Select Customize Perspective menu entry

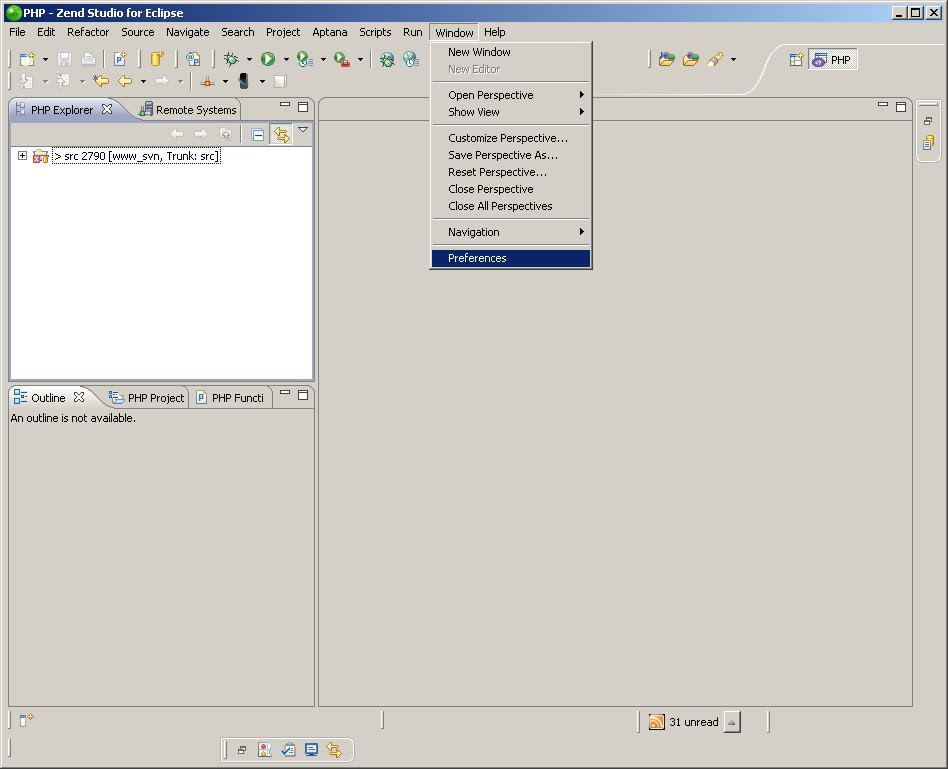[x=511, y=138]
